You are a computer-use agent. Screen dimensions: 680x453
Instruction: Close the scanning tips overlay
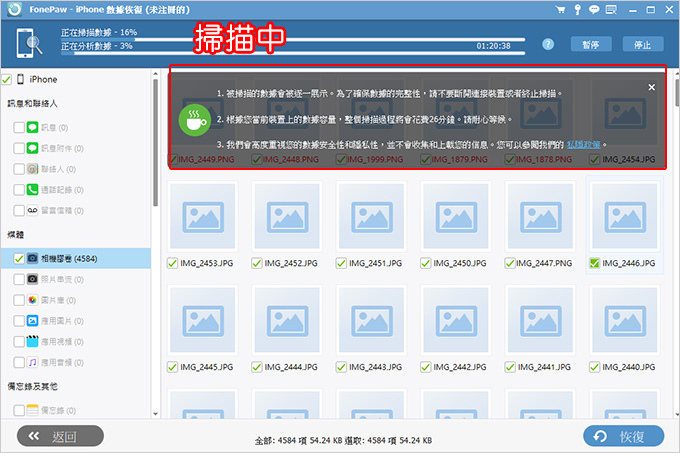point(651,87)
